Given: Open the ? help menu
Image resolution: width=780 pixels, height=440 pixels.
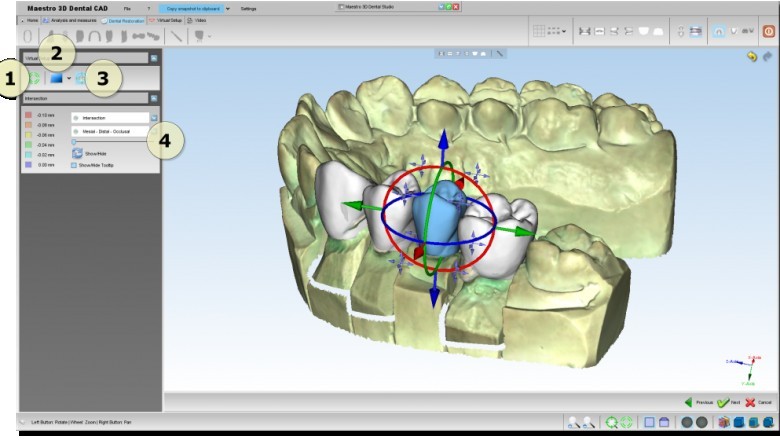Looking at the screenshot, I should (149, 8).
